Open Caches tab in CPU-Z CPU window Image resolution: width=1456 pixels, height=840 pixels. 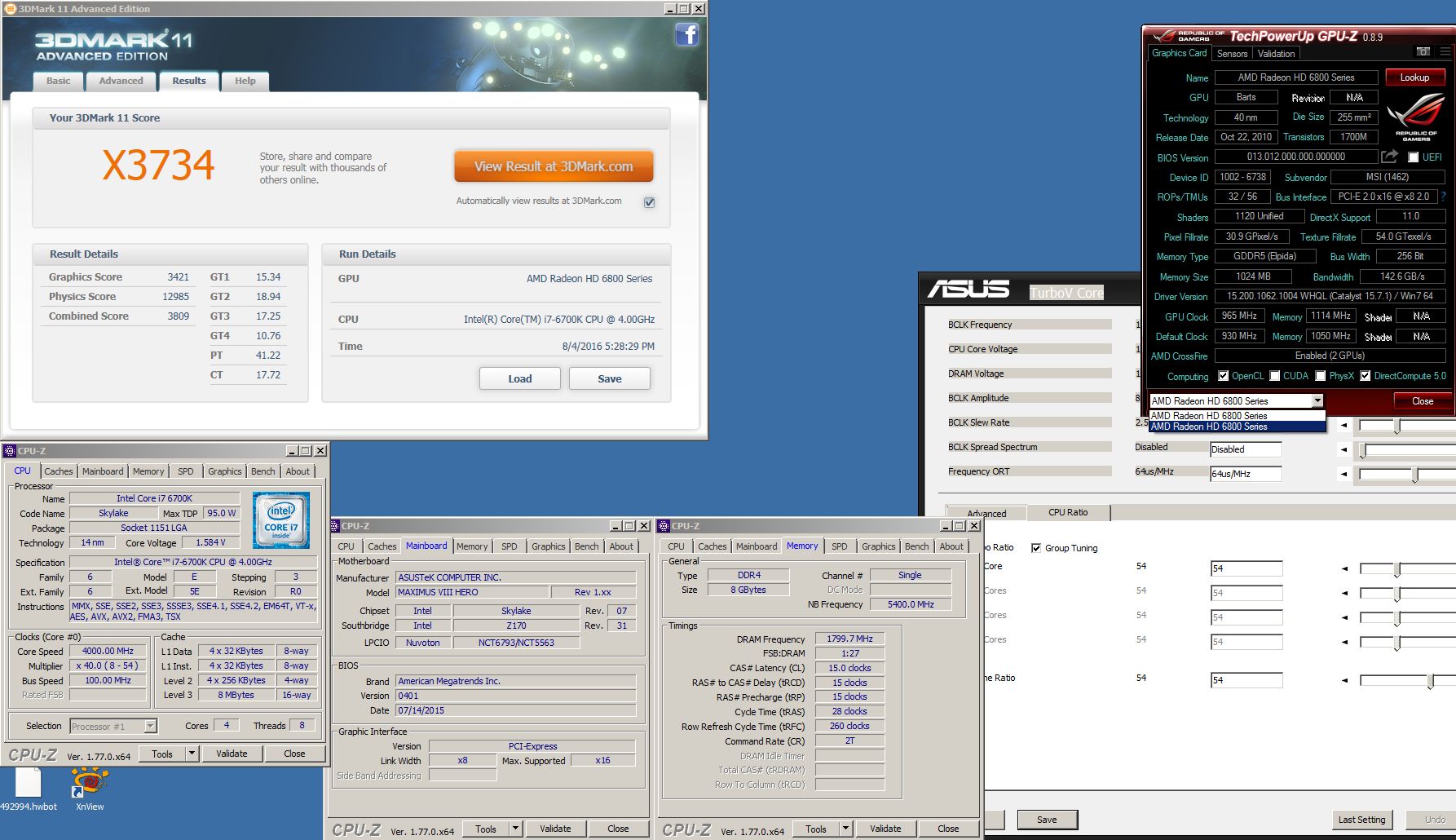(x=58, y=471)
